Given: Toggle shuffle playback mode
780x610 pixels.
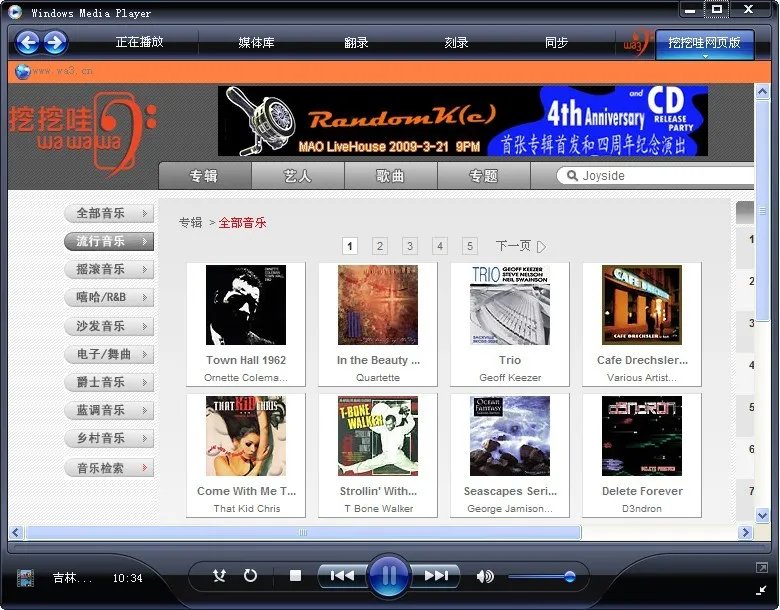Looking at the screenshot, I should click(219, 576).
